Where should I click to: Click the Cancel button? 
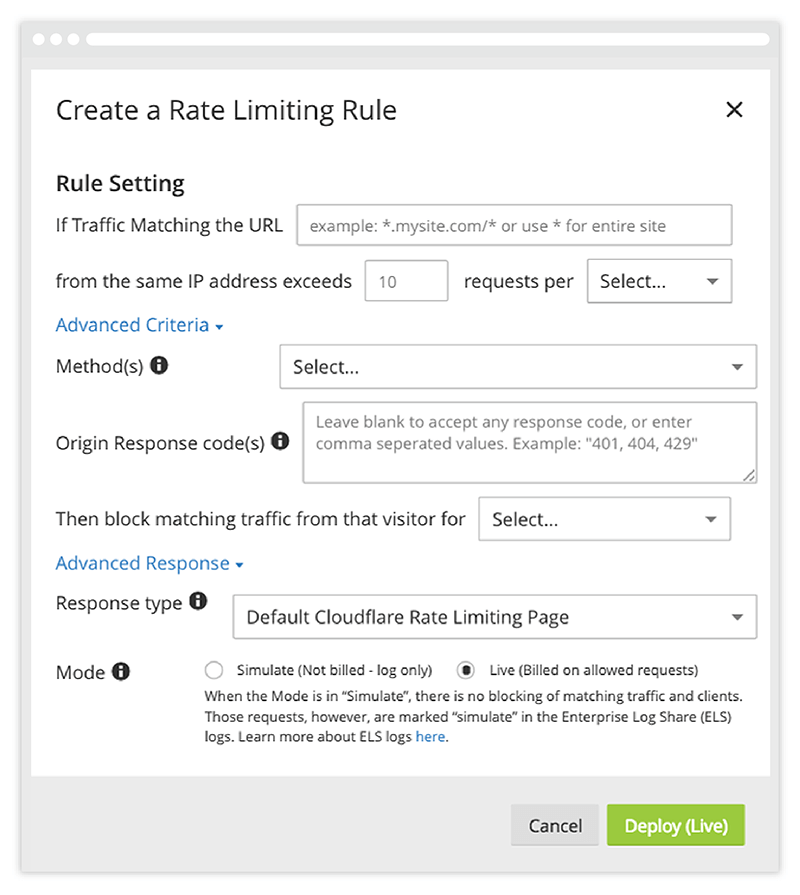point(555,826)
